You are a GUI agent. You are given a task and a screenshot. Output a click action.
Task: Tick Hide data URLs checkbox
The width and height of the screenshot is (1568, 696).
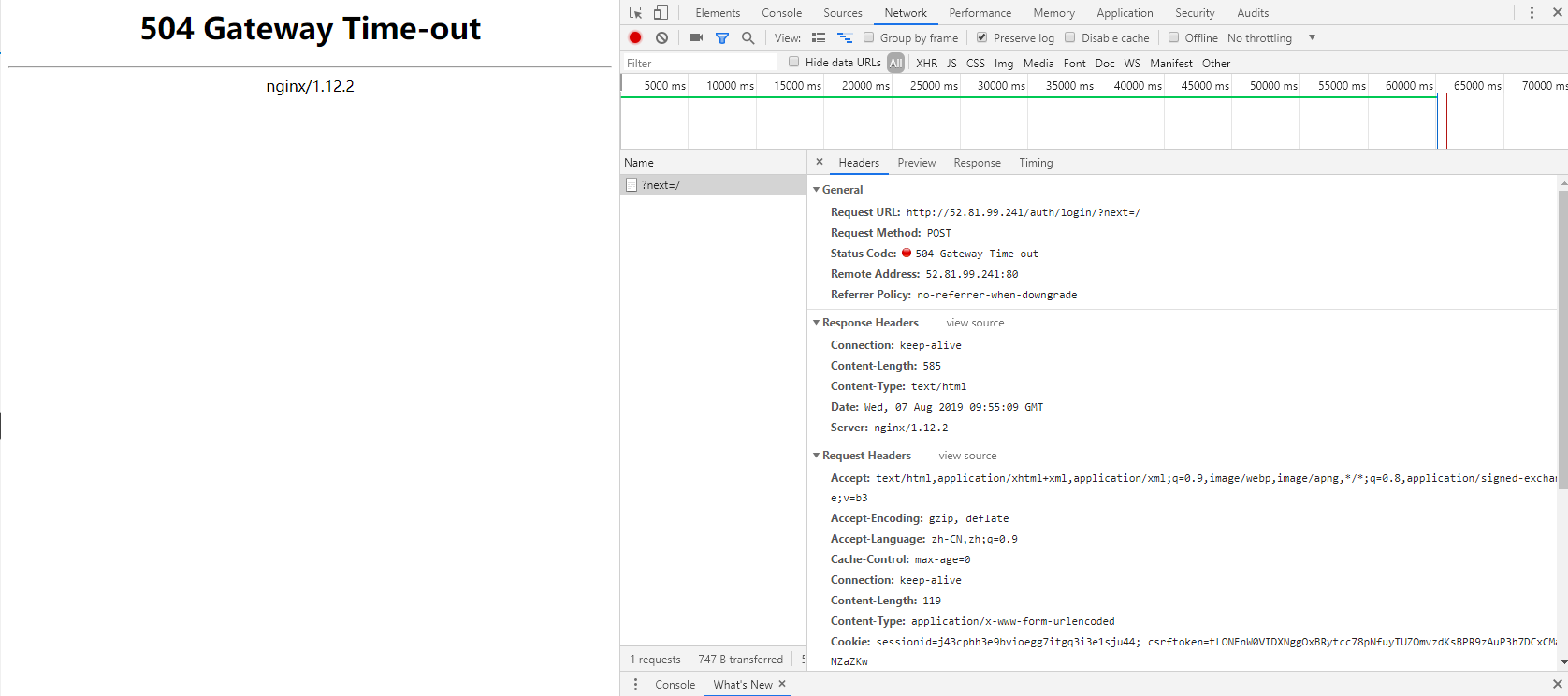794,62
